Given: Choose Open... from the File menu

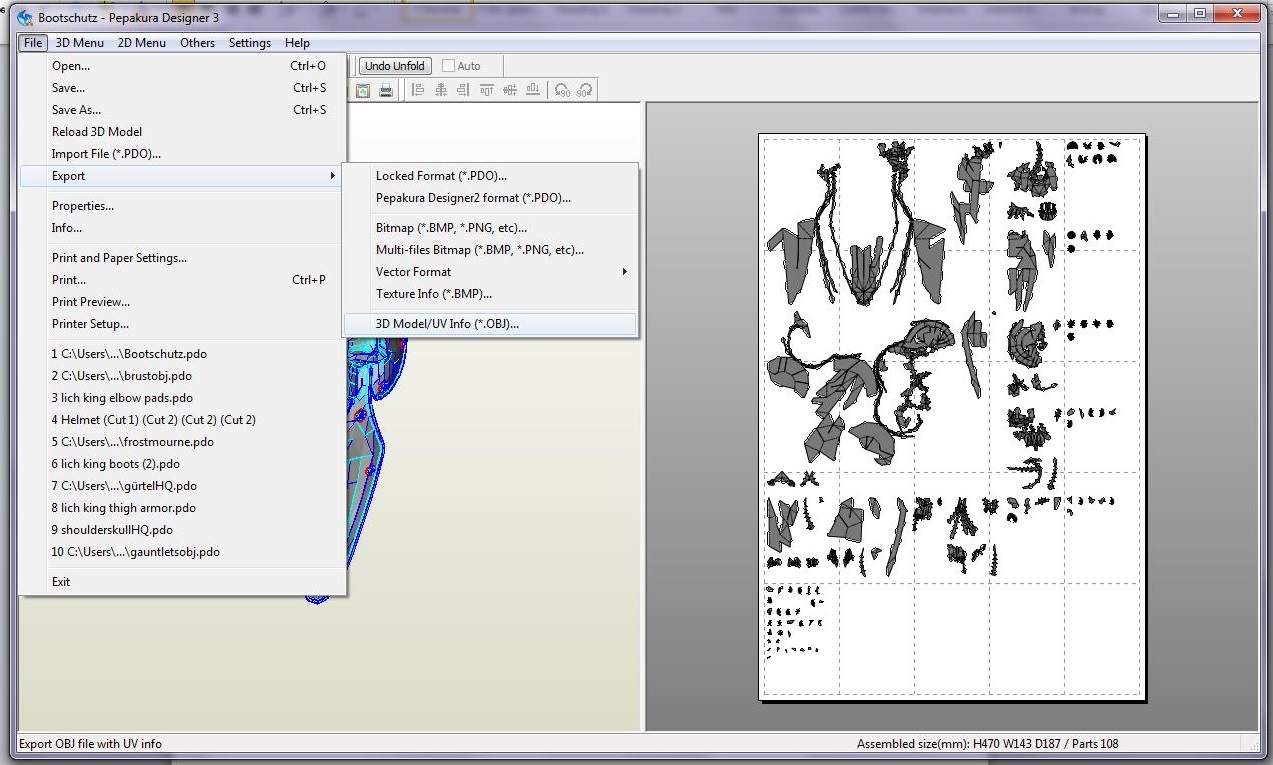Looking at the screenshot, I should tap(183, 66).
